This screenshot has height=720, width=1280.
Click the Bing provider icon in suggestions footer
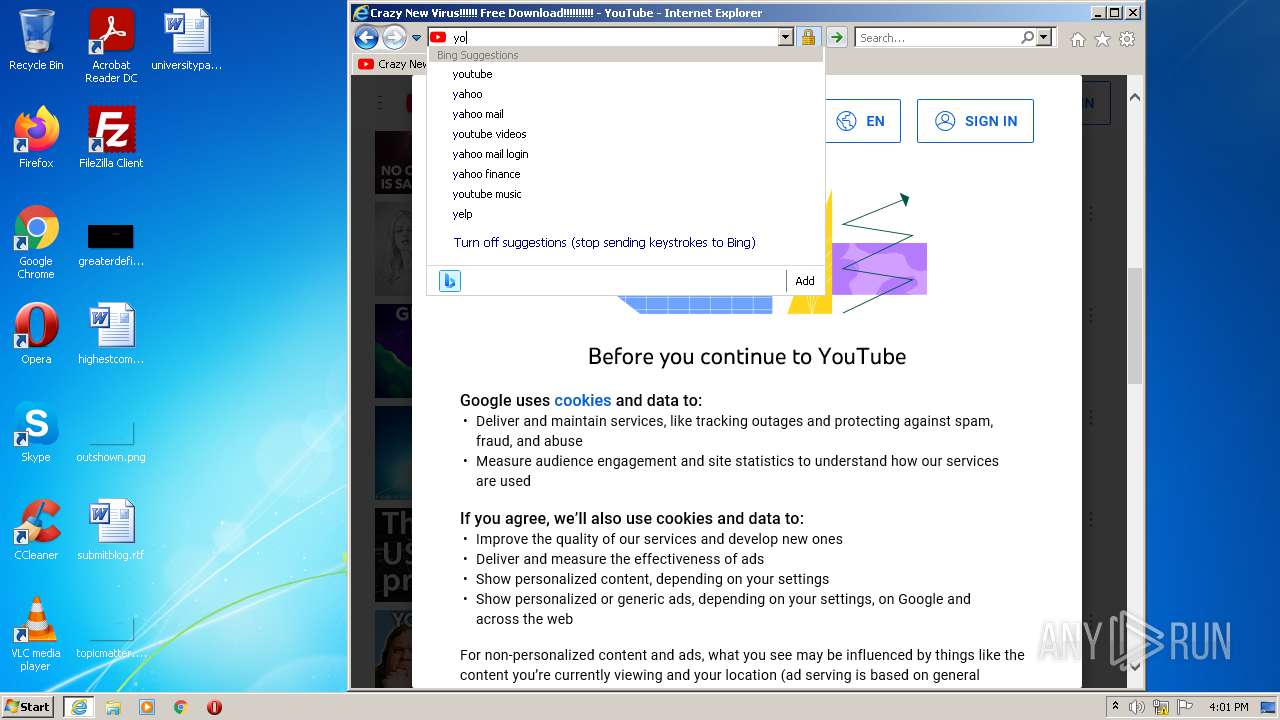450,281
